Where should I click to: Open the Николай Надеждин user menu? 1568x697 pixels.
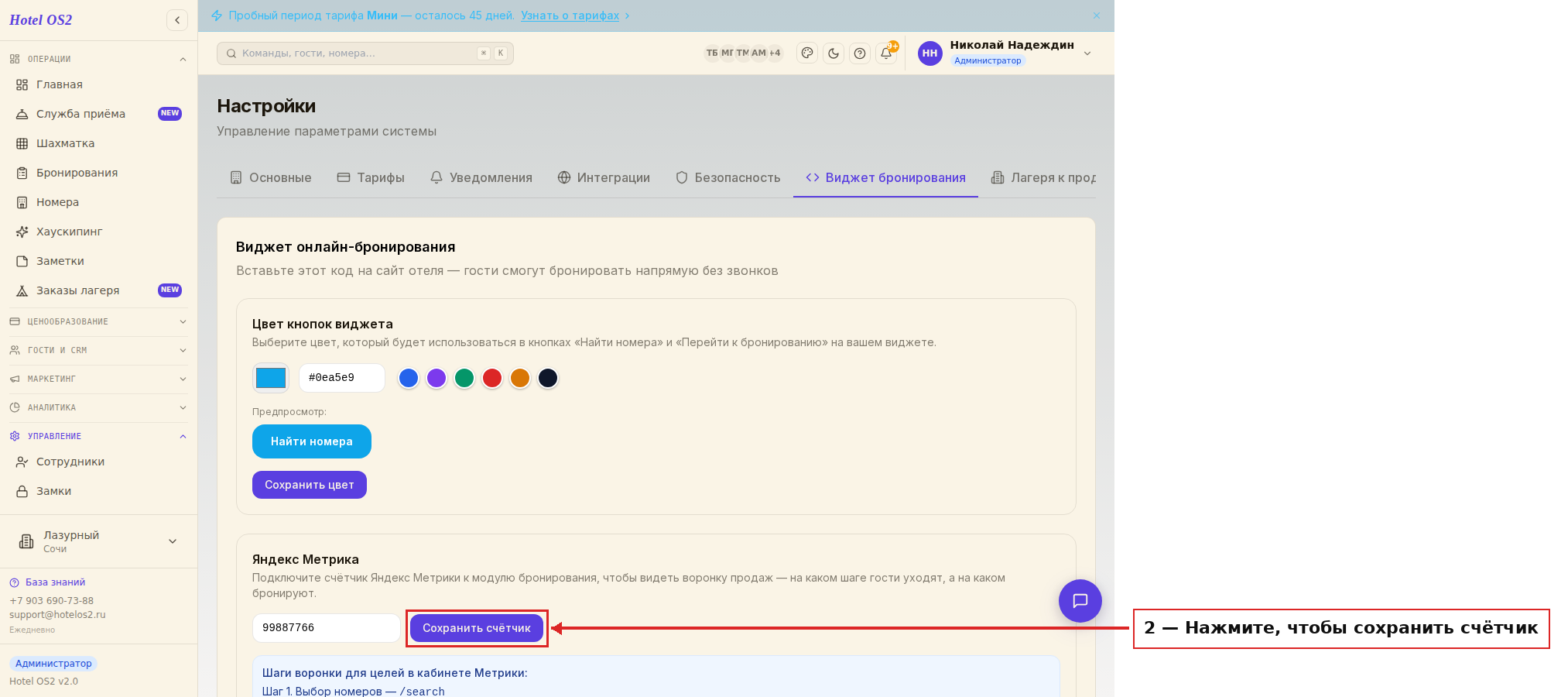pos(1005,53)
